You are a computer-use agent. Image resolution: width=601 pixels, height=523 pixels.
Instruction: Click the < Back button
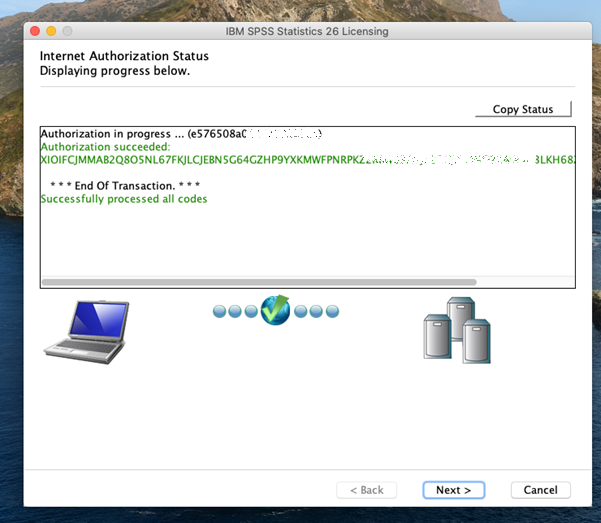tap(366, 490)
